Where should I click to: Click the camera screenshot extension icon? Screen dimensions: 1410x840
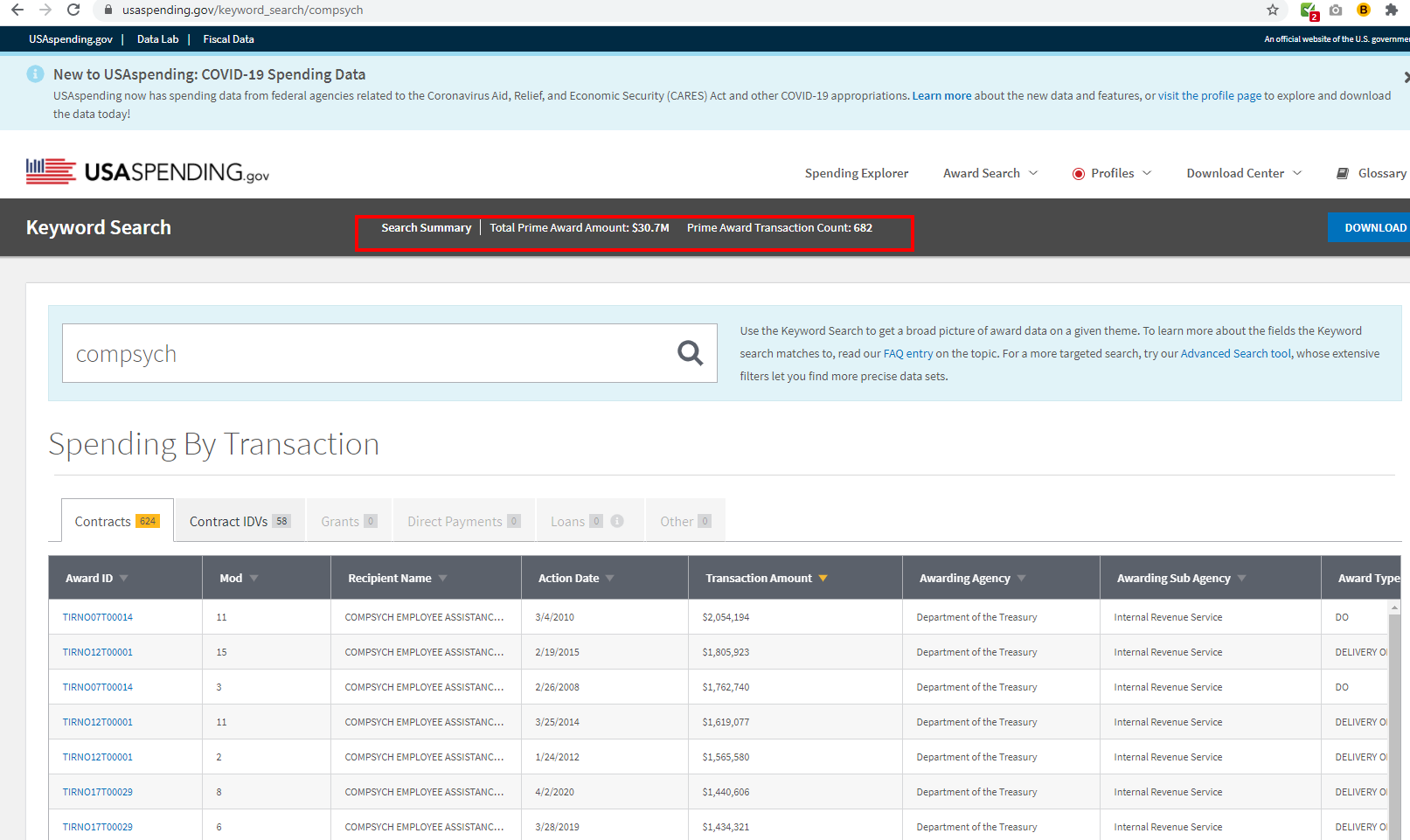tap(1336, 10)
